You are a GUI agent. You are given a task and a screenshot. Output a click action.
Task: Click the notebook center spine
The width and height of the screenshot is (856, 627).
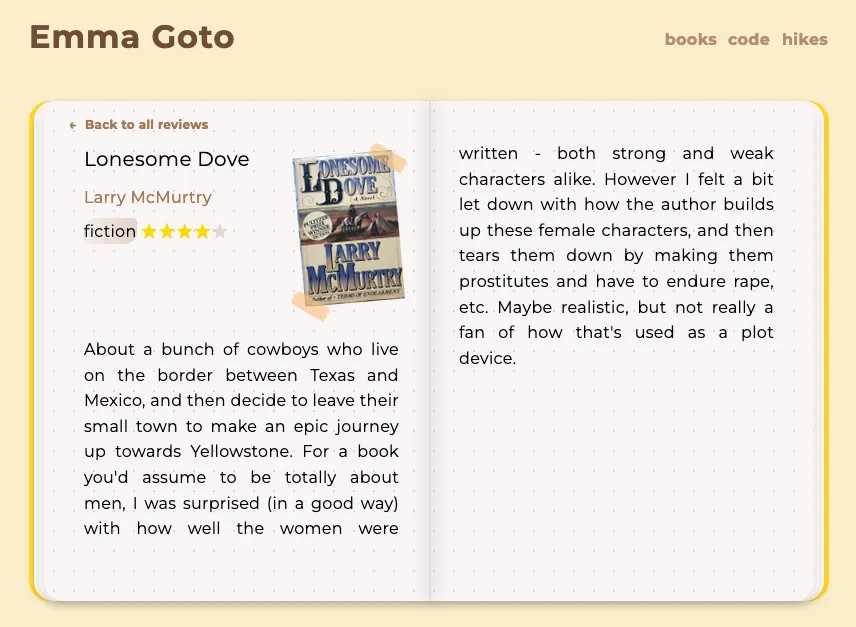point(430,351)
